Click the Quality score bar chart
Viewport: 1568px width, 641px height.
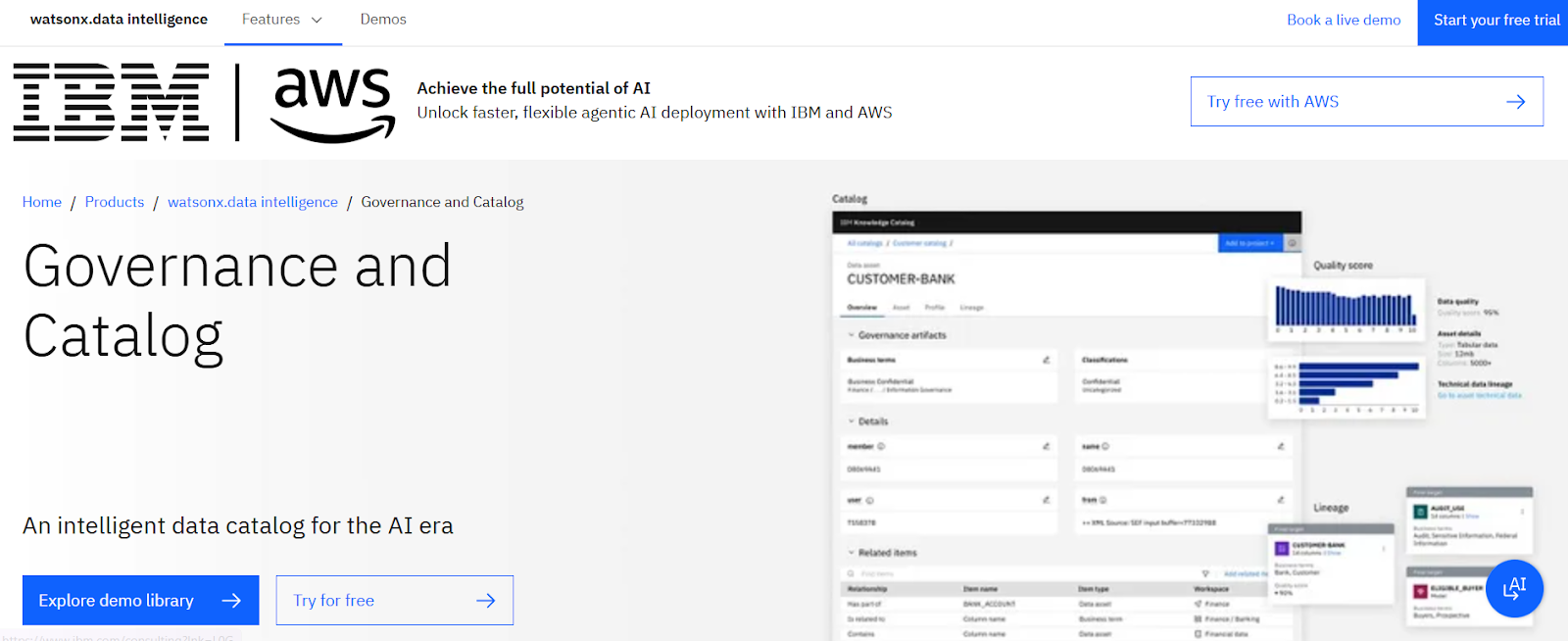(x=1345, y=308)
